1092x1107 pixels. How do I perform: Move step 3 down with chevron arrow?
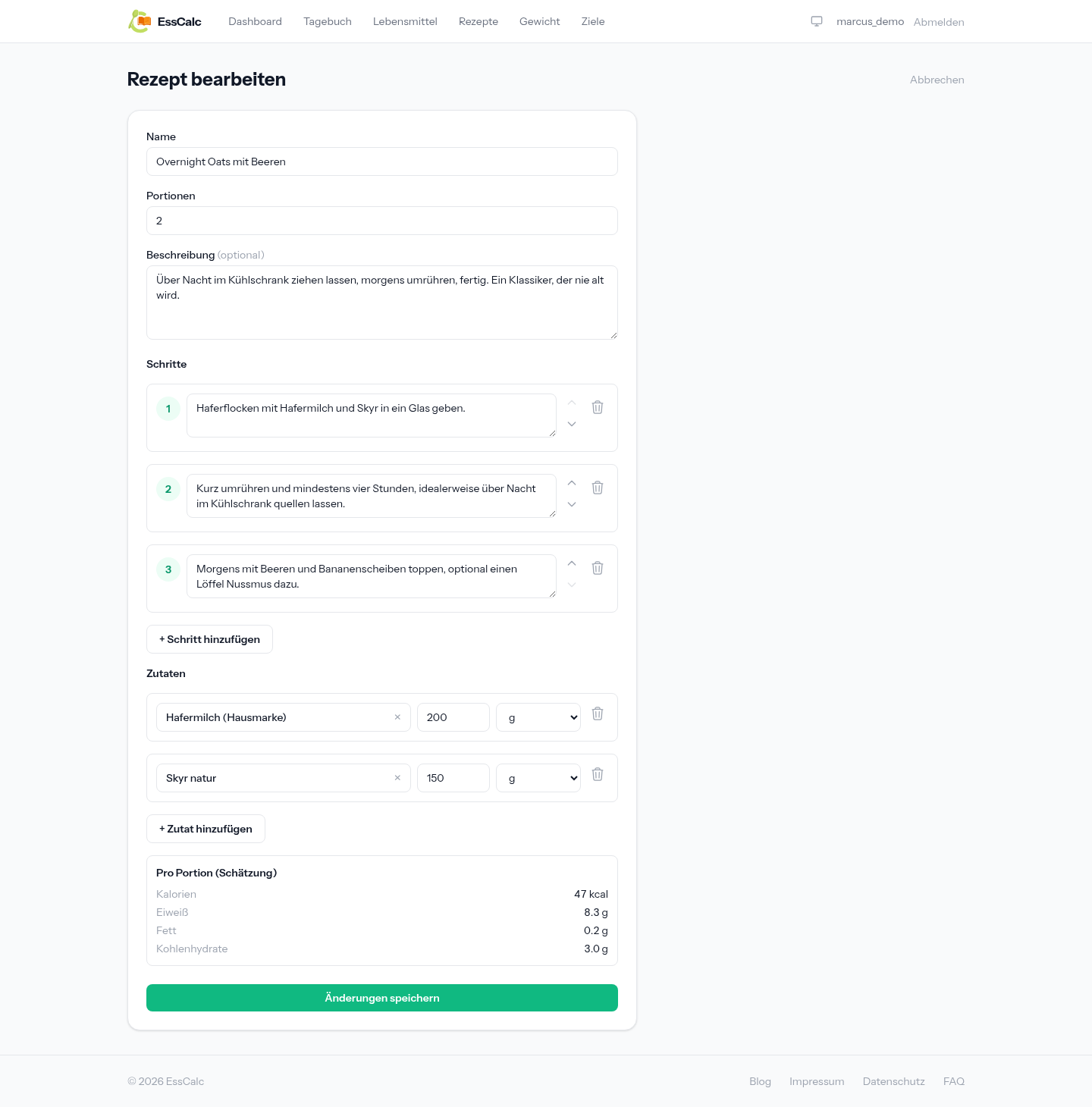coord(572,585)
